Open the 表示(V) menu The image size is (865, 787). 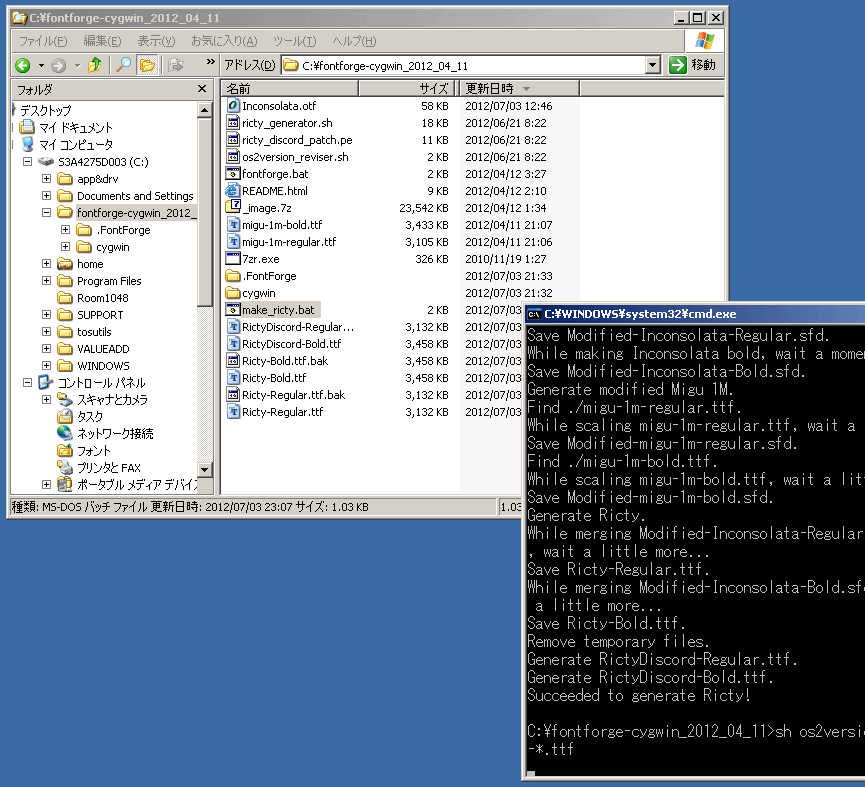(x=156, y=41)
